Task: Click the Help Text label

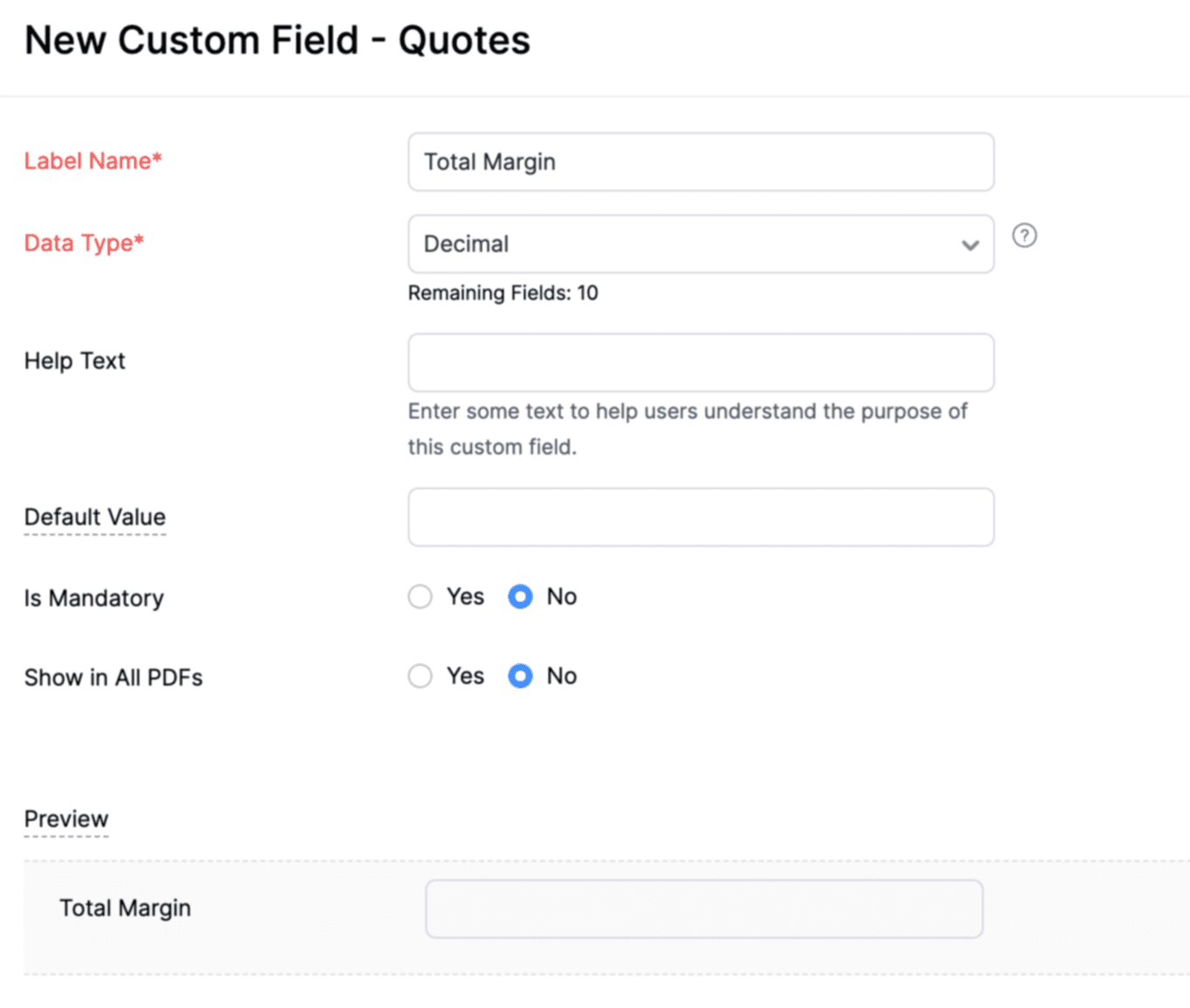Action: 75,361
